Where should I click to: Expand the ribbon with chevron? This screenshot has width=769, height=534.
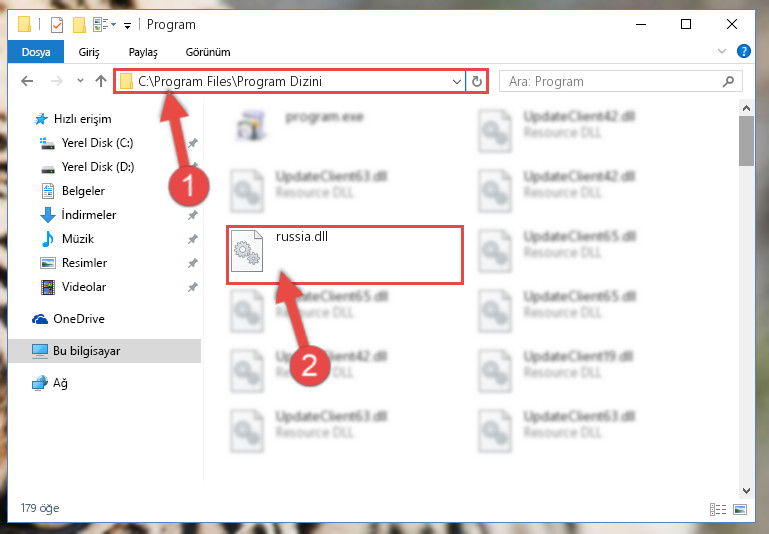721,51
